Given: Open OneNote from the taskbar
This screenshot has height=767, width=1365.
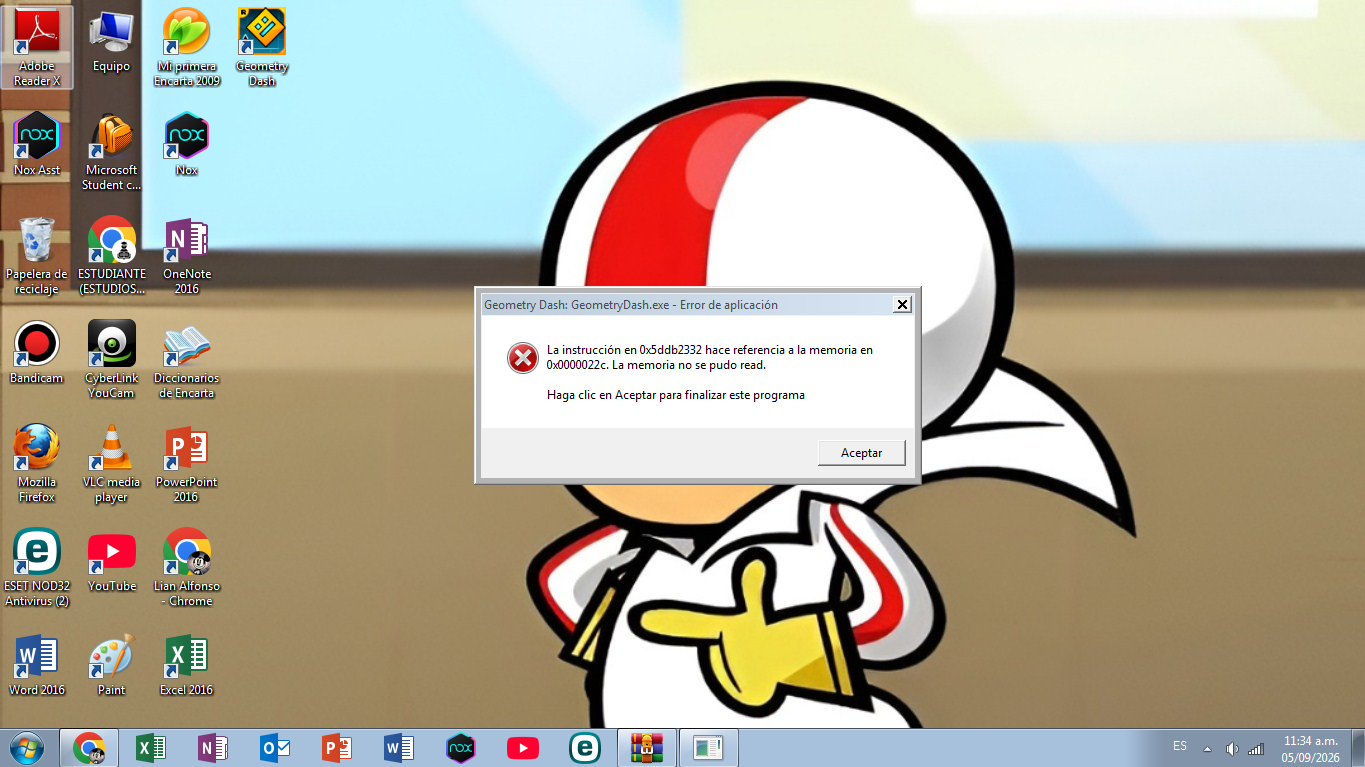Looking at the screenshot, I should (x=213, y=748).
